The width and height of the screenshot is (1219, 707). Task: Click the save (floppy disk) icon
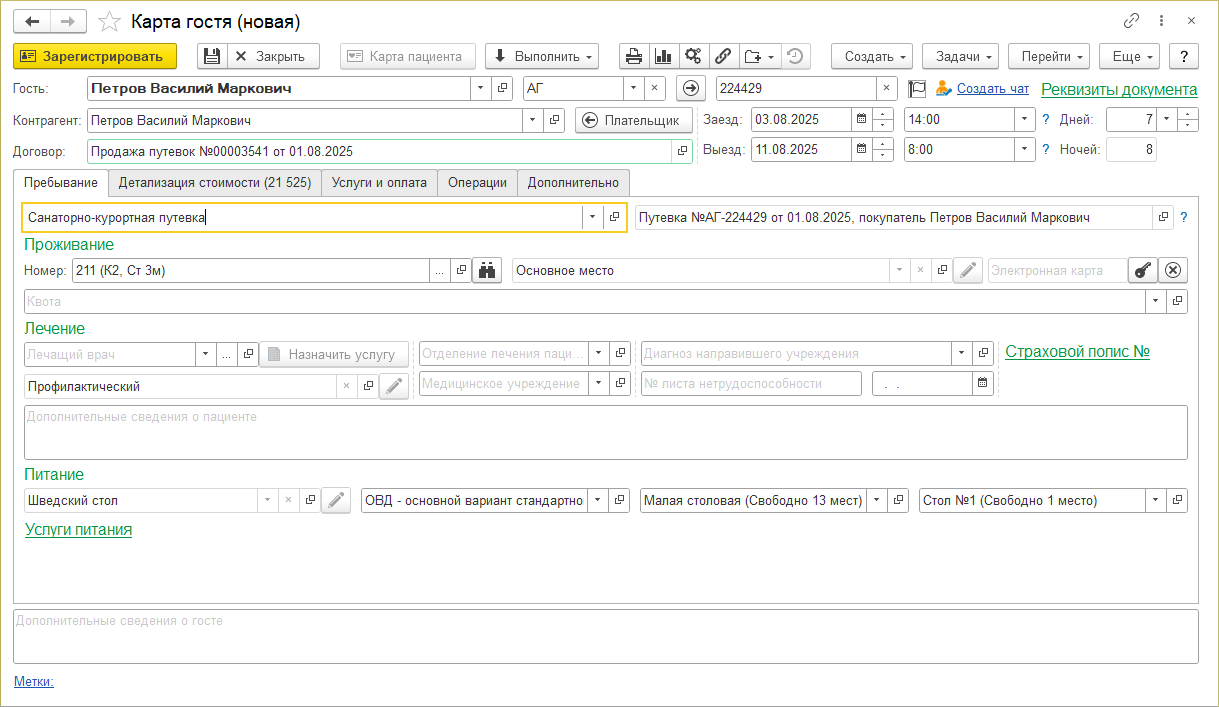211,57
